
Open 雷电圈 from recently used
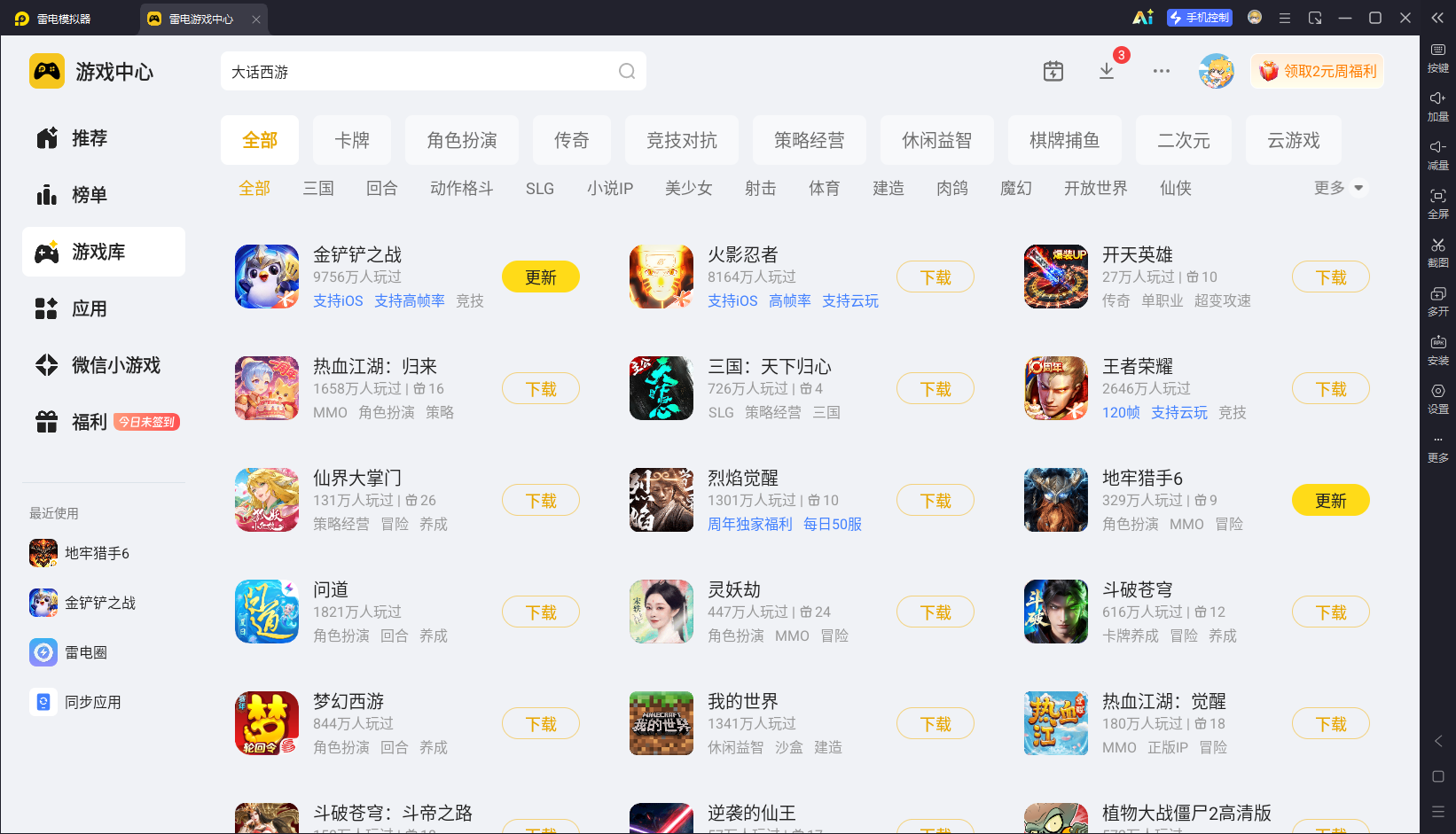pyautogui.click(x=68, y=652)
